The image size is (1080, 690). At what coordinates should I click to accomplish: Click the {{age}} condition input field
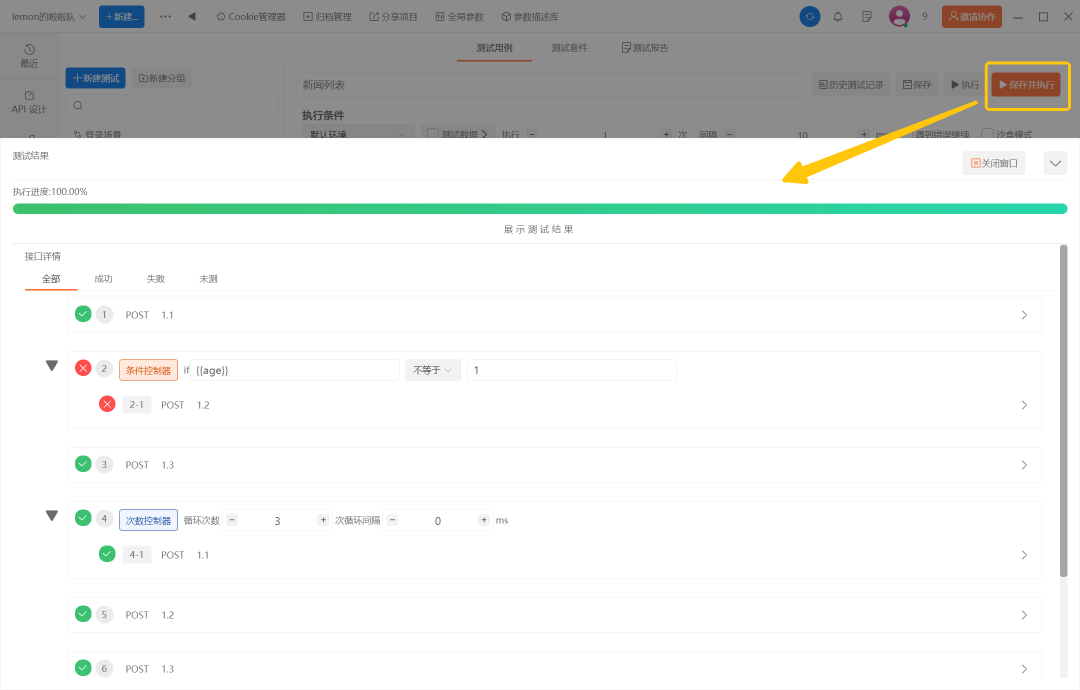(x=295, y=370)
